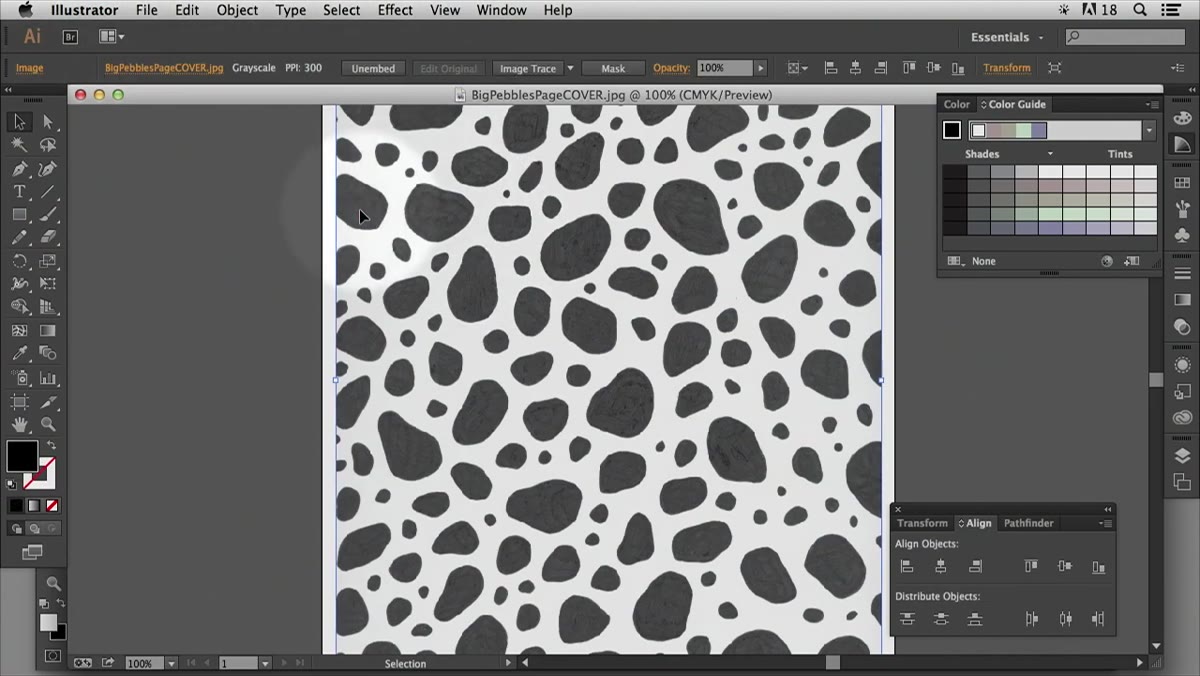Open the Window menu

[x=501, y=10]
